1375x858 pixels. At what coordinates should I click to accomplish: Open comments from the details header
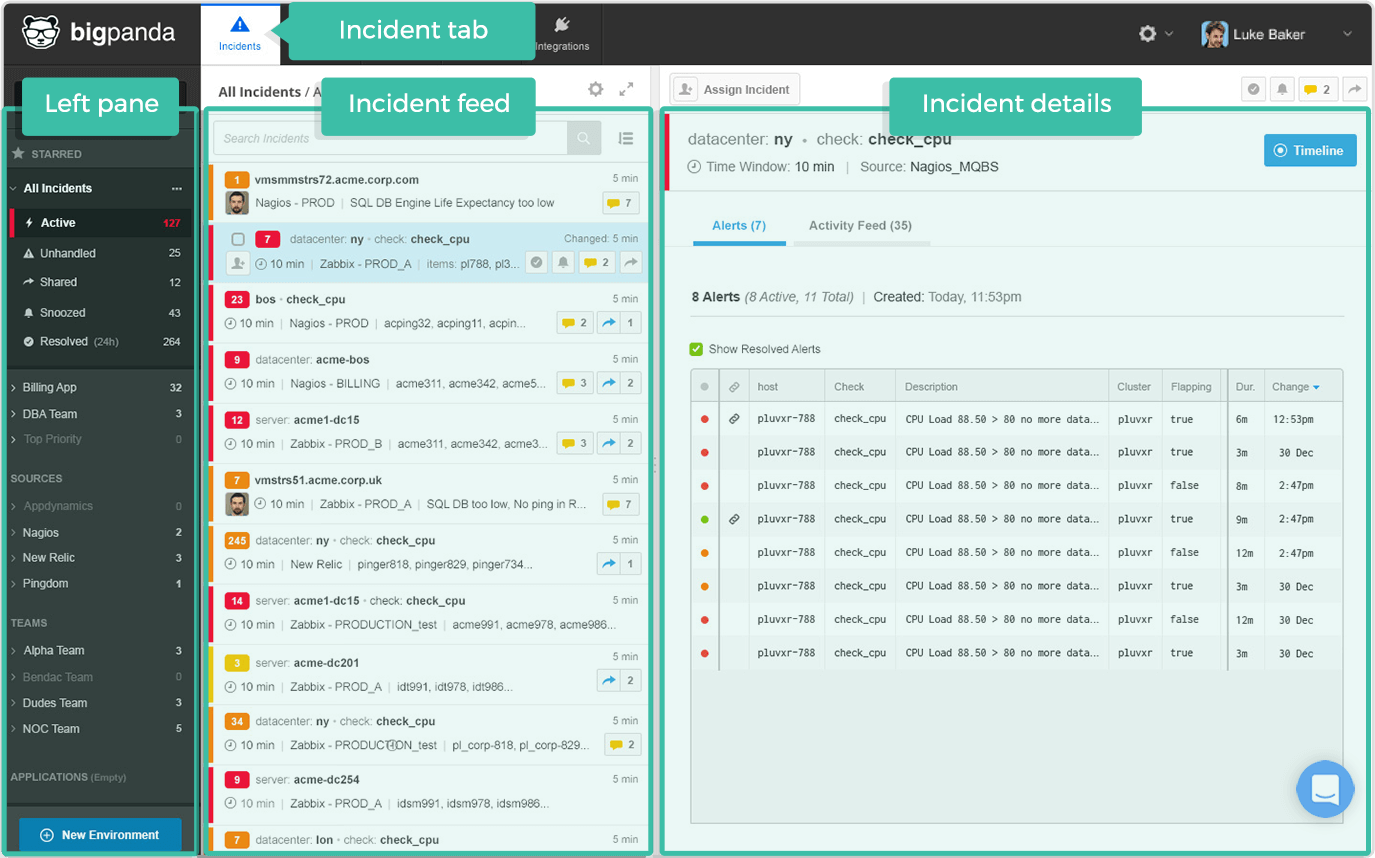pos(1318,89)
